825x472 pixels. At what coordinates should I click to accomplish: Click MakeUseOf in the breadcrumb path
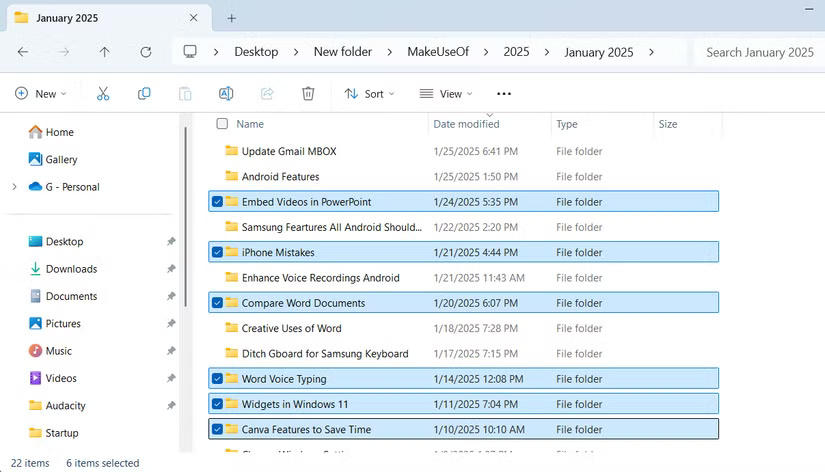pos(437,52)
